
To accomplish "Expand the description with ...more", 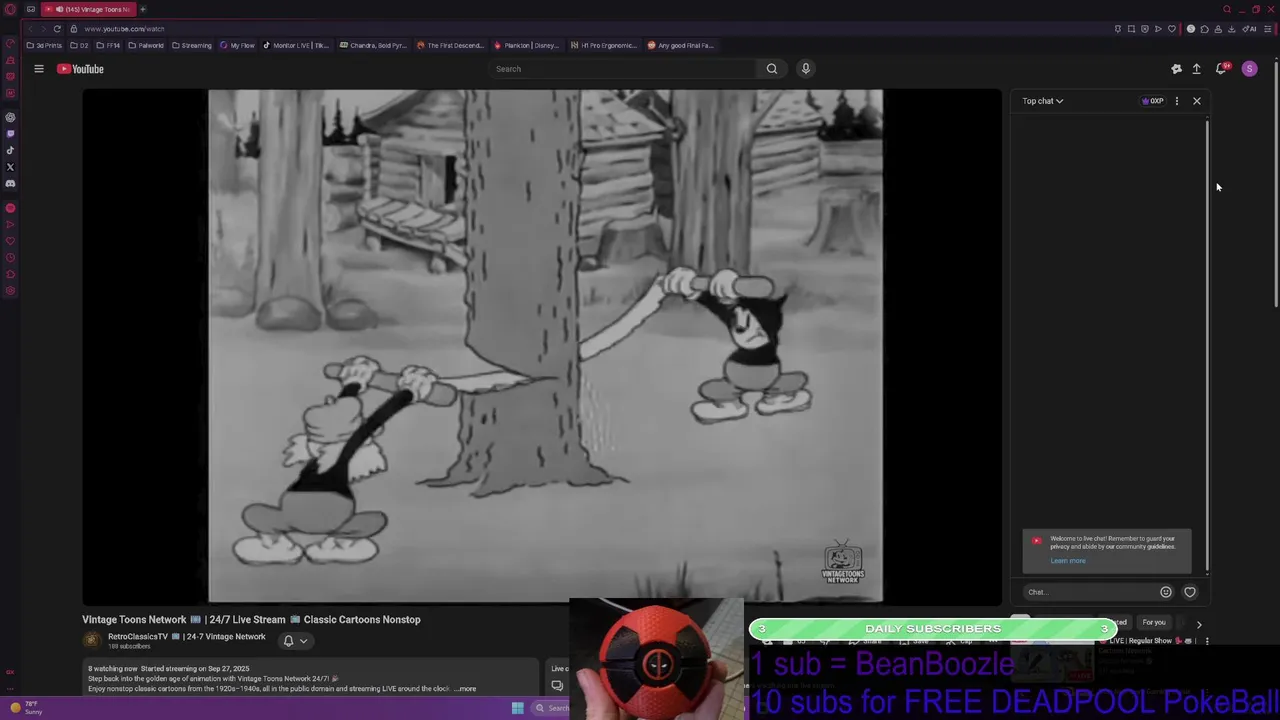I will point(464,689).
